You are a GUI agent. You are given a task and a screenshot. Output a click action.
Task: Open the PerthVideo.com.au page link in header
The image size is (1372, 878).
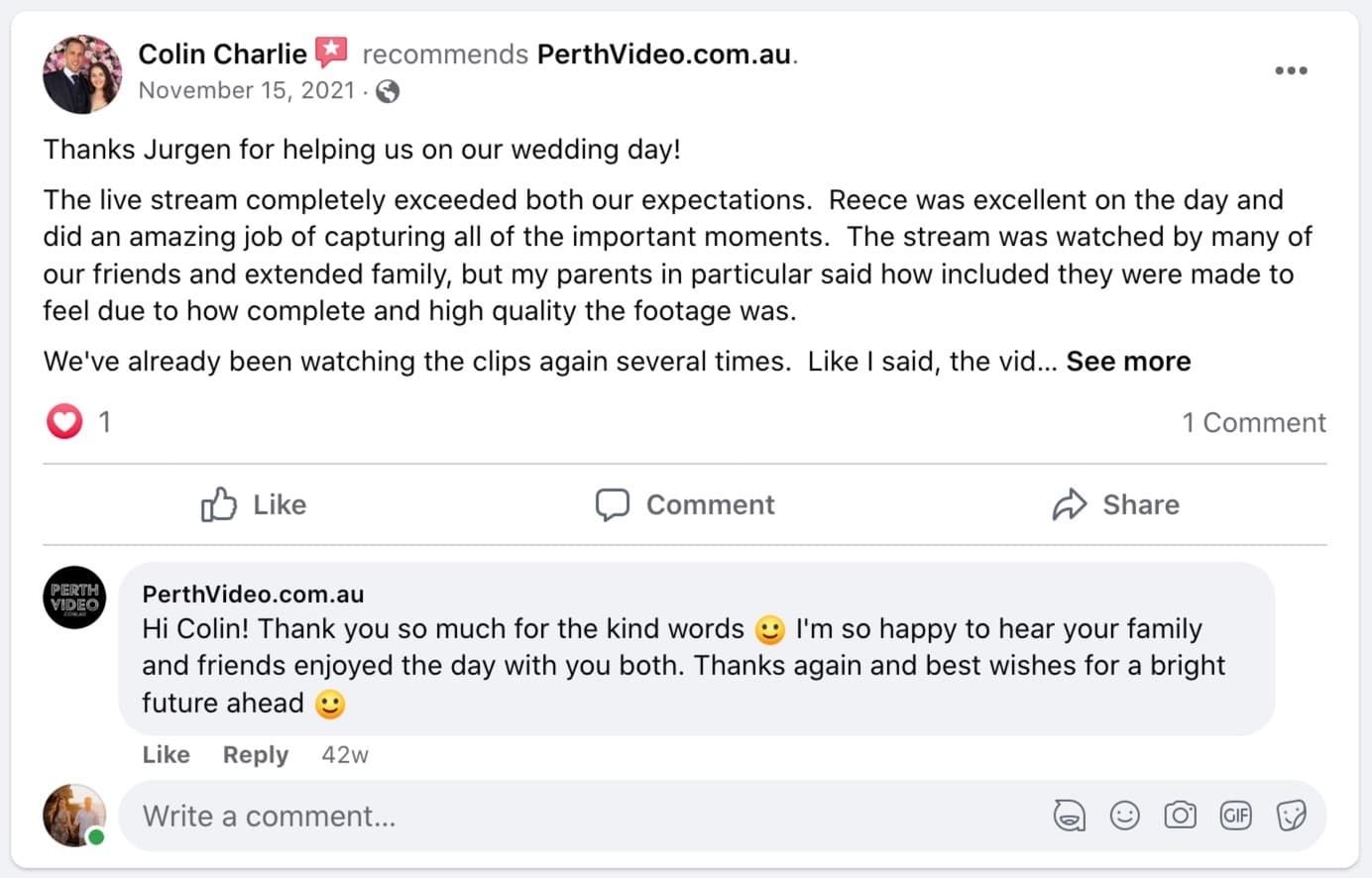click(664, 54)
